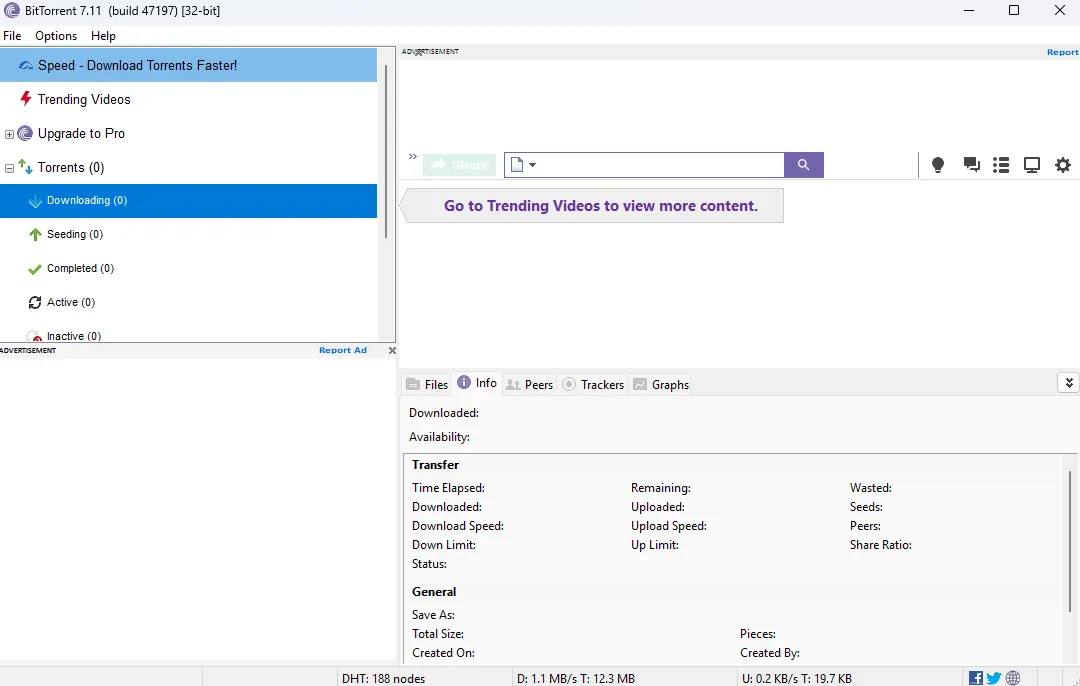Expand the Upgrade to Pro tree node
This screenshot has width=1080, height=686.
pos(10,134)
